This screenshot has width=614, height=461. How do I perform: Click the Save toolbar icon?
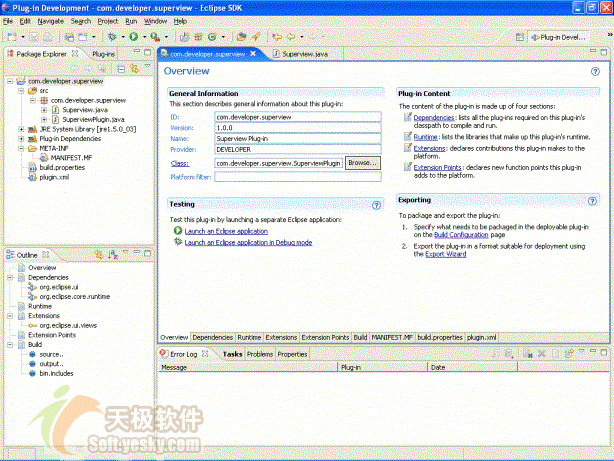(34, 37)
